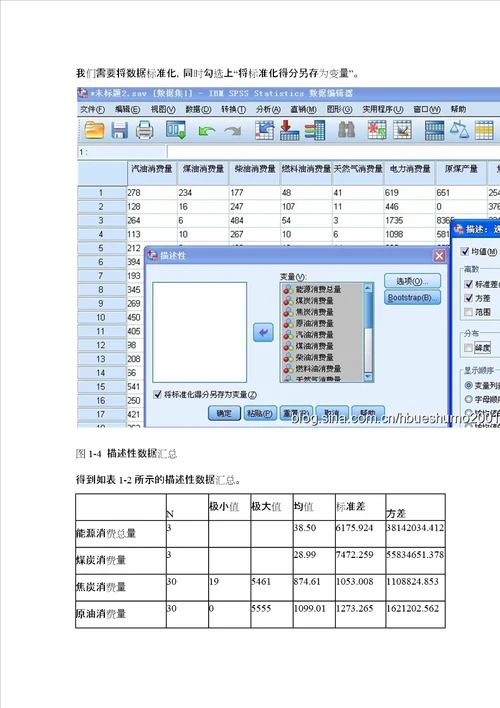This screenshot has width=500, height=708.
Task: Select 煤炭消费量 in variable list
Action: tap(314, 301)
